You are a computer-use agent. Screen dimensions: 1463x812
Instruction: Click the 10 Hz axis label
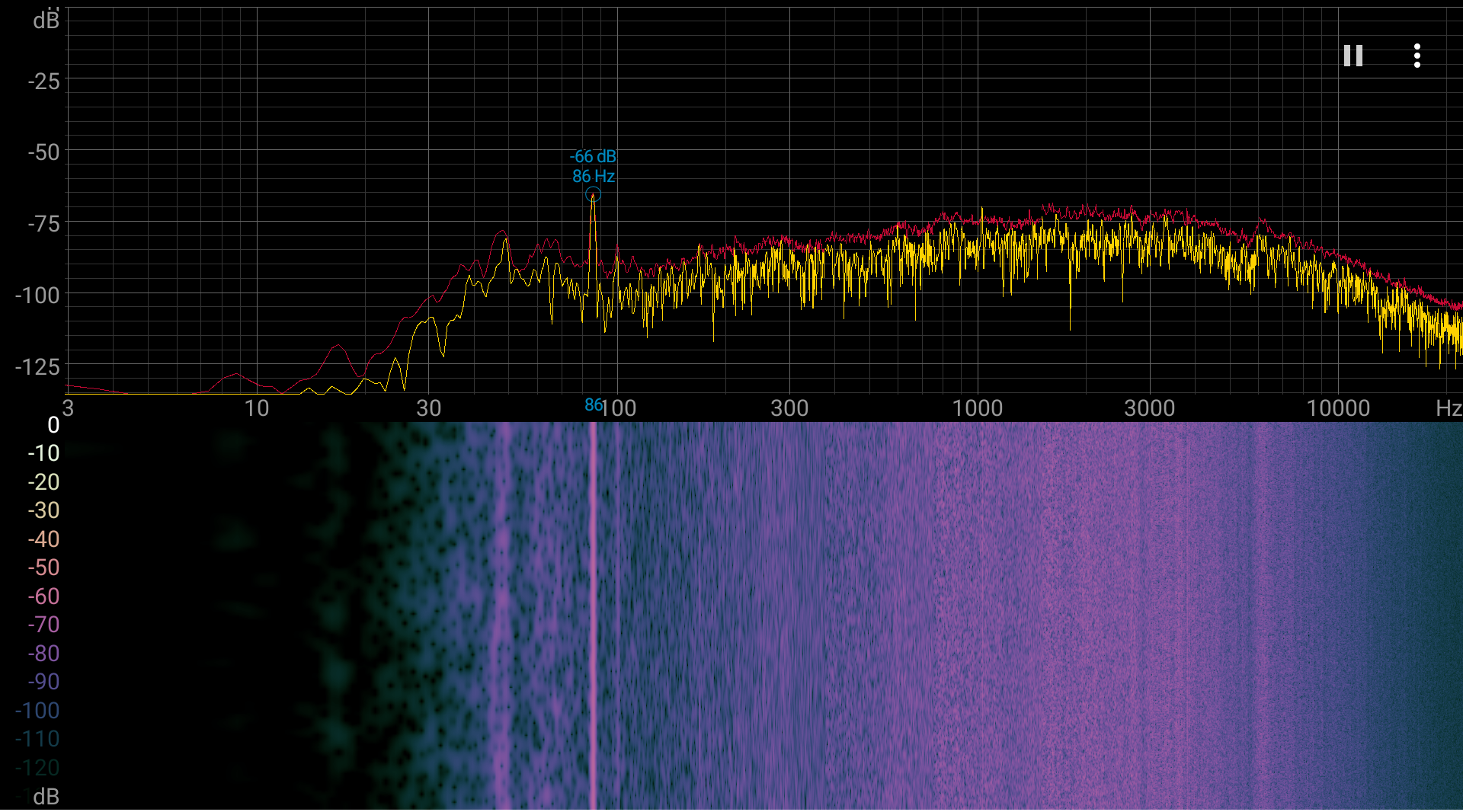(x=257, y=408)
